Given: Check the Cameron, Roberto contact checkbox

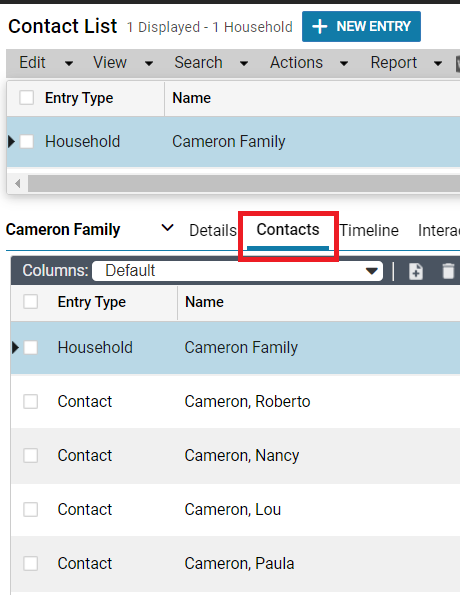Looking at the screenshot, I should (30, 401).
